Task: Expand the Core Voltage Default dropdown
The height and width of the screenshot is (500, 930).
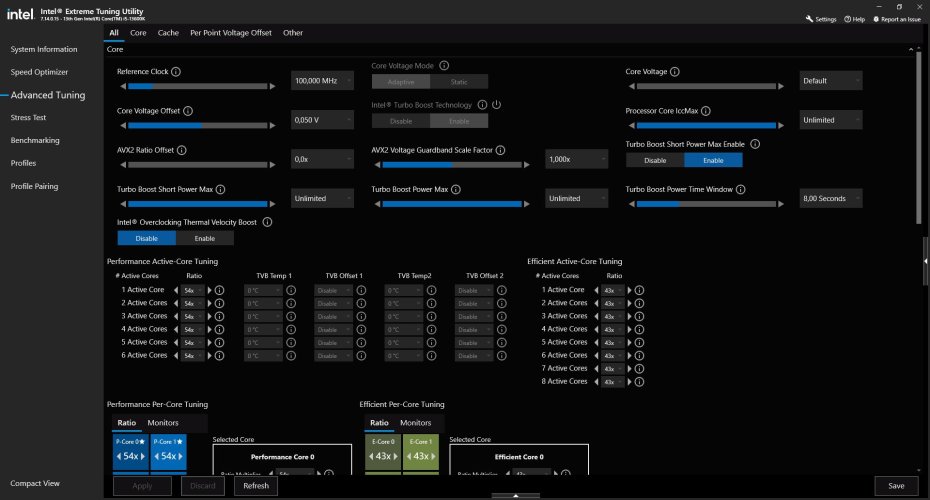Action: [x=830, y=81]
